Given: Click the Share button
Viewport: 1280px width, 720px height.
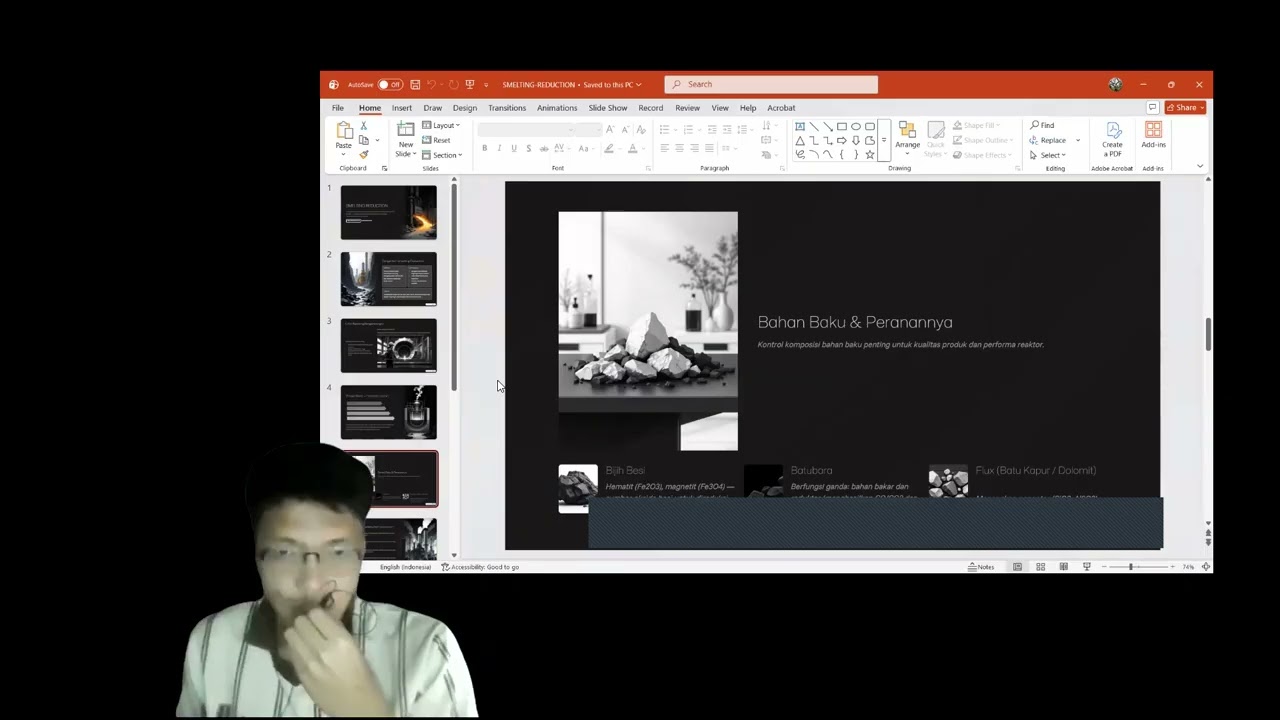Looking at the screenshot, I should coord(1187,108).
